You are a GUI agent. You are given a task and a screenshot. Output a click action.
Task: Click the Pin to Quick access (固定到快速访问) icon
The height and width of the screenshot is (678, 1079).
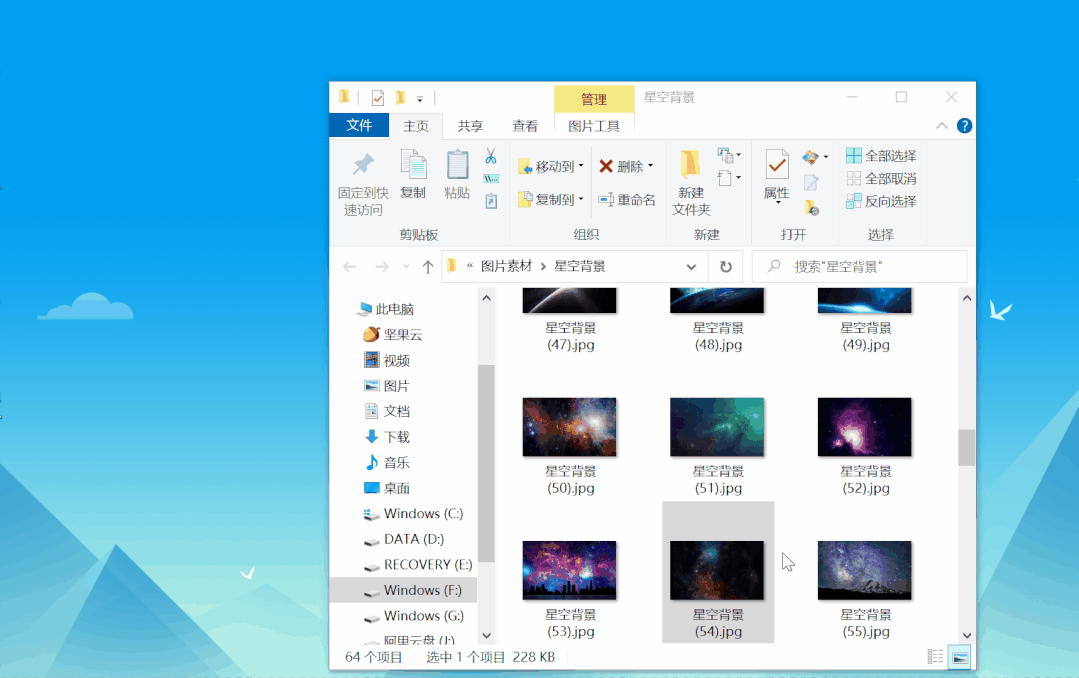(363, 165)
